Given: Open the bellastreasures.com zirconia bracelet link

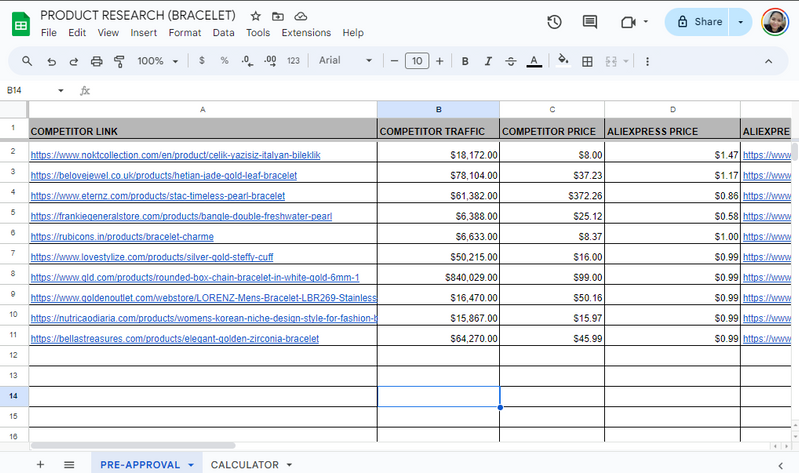Looking at the screenshot, I should pos(175,338).
